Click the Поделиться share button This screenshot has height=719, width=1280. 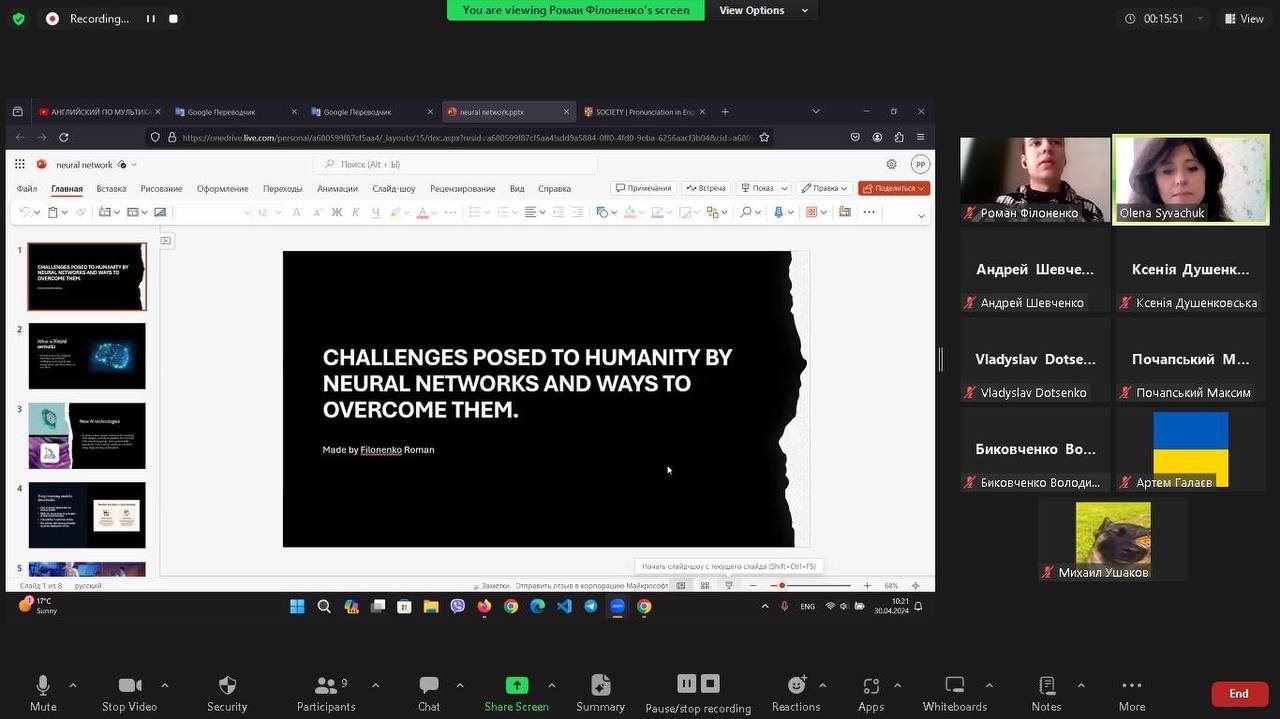[x=894, y=188]
